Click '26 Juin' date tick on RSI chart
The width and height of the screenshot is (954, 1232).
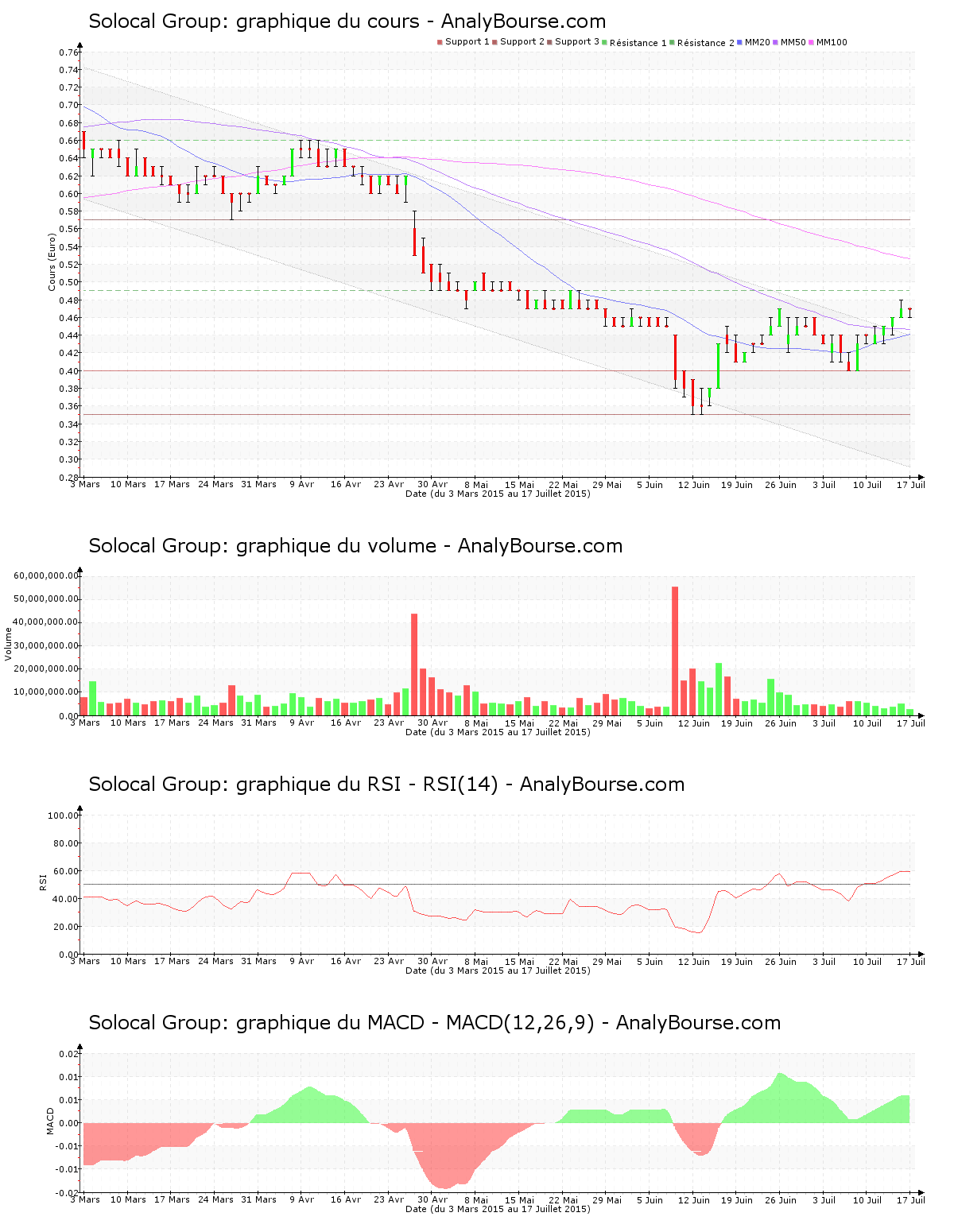point(781,961)
